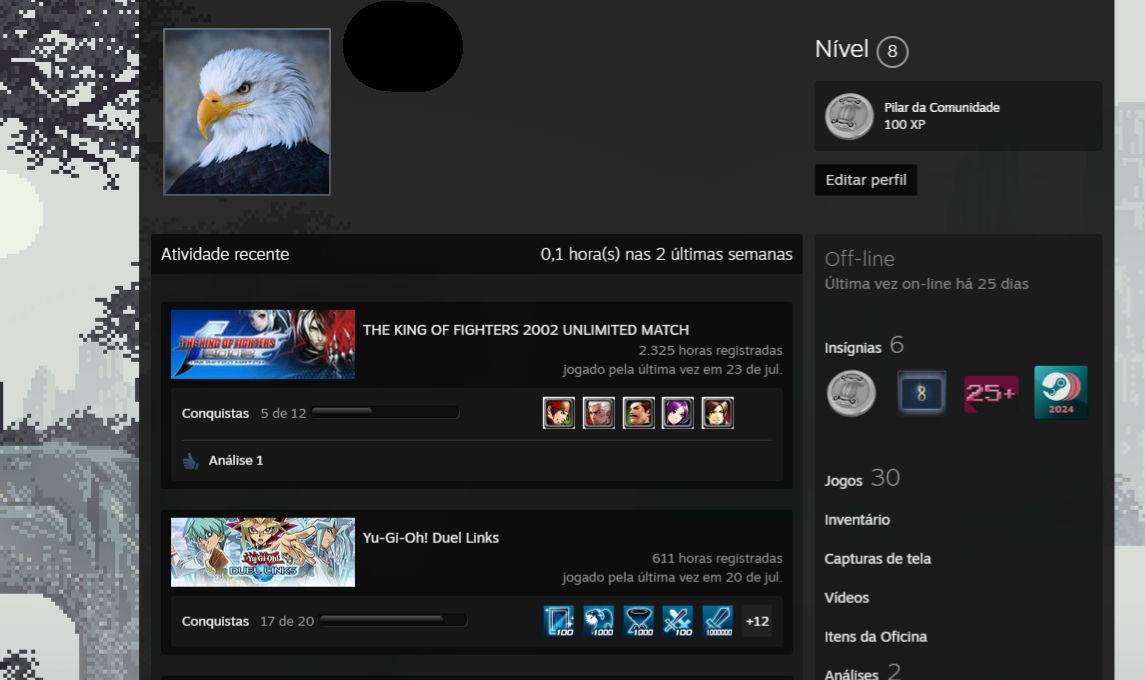Click the thumbs-up review icon
This screenshot has width=1145, height=680.
[191, 461]
